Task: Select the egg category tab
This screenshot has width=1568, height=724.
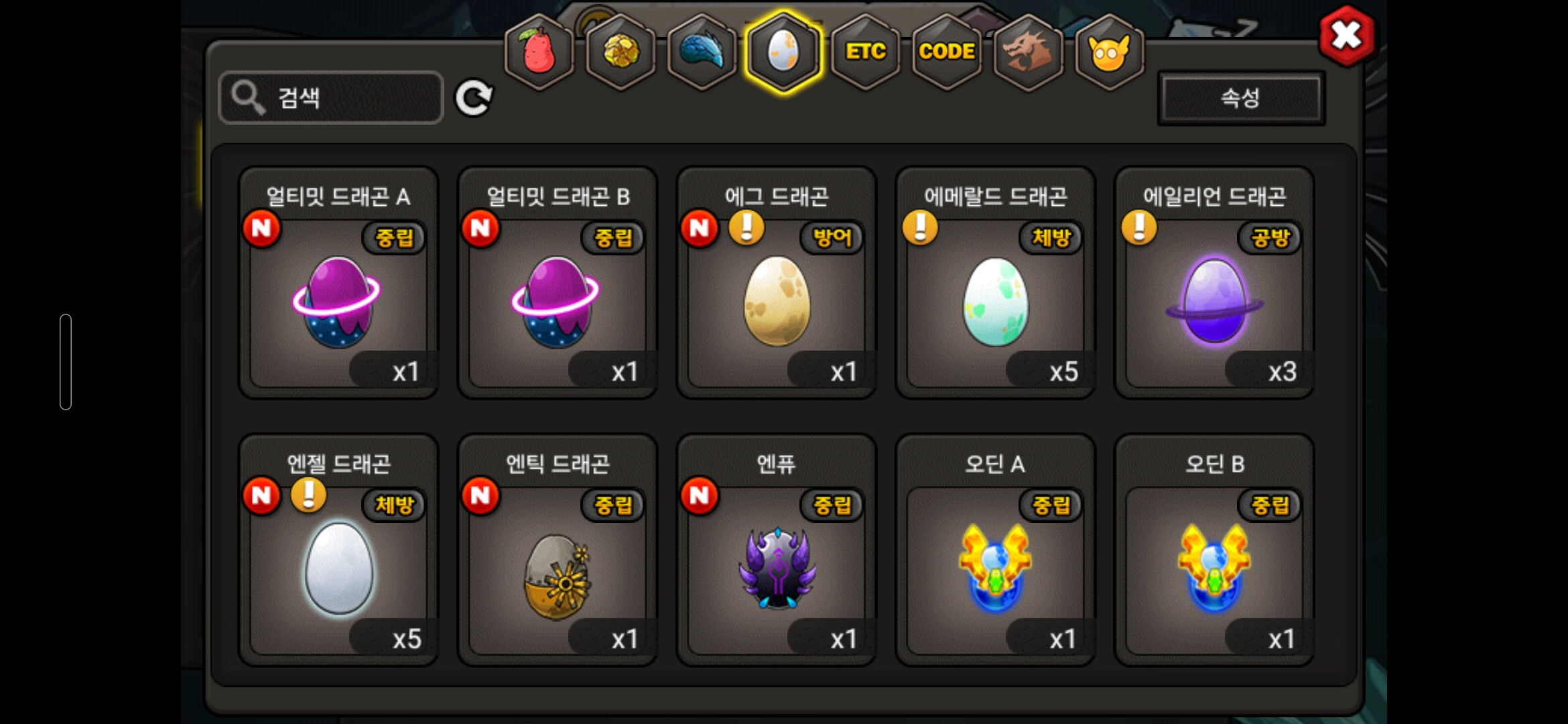Action: (x=783, y=52)
